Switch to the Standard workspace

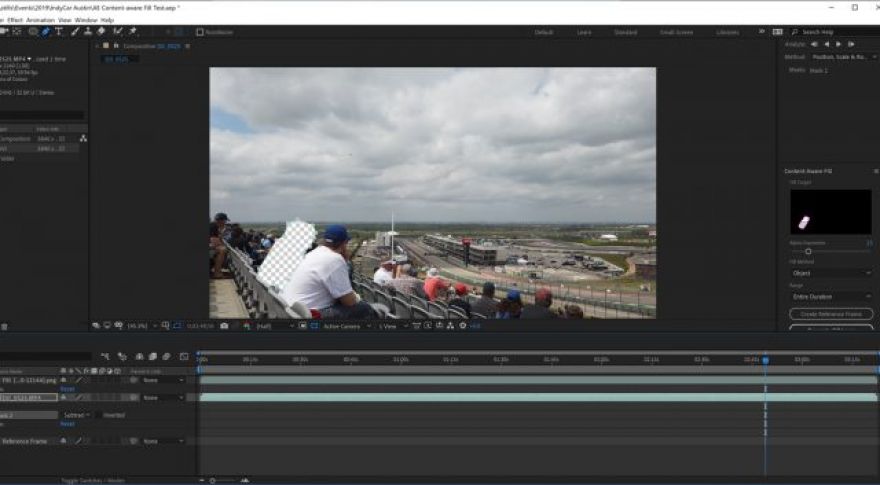(x=625, y=32)
